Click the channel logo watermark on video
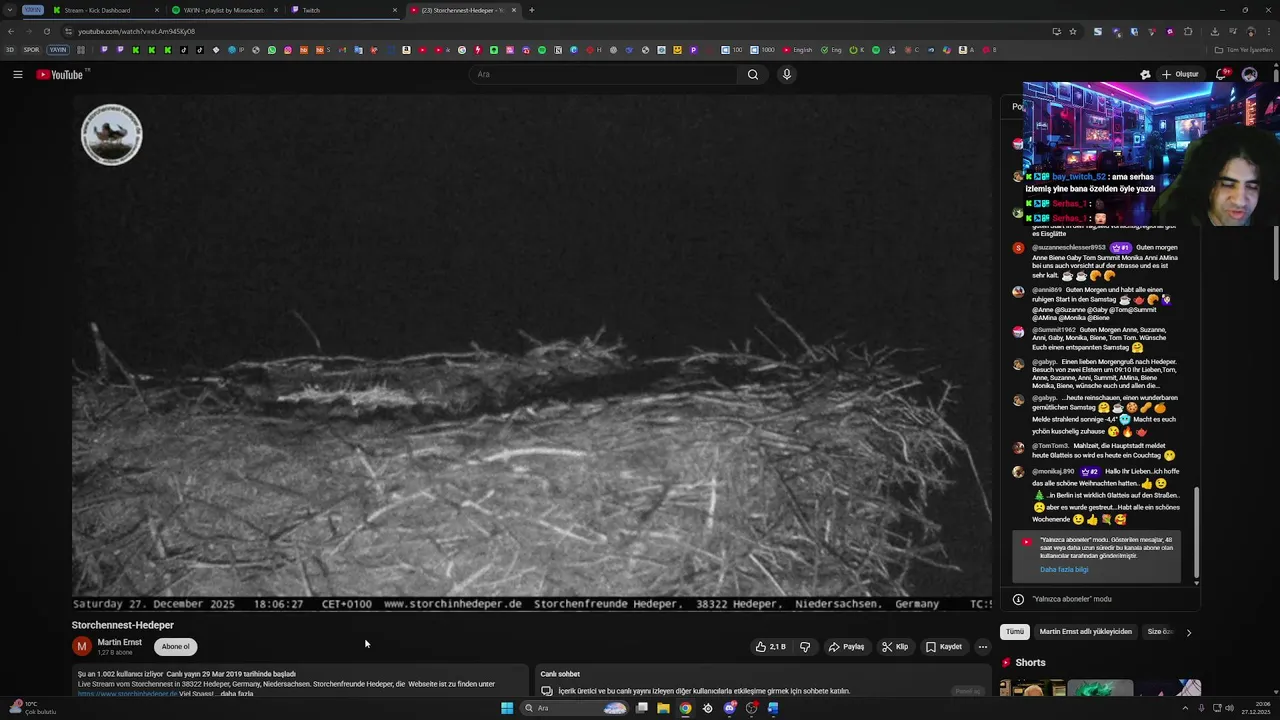The height and width of the screenshot is (720, 1280). pos(111,135)
